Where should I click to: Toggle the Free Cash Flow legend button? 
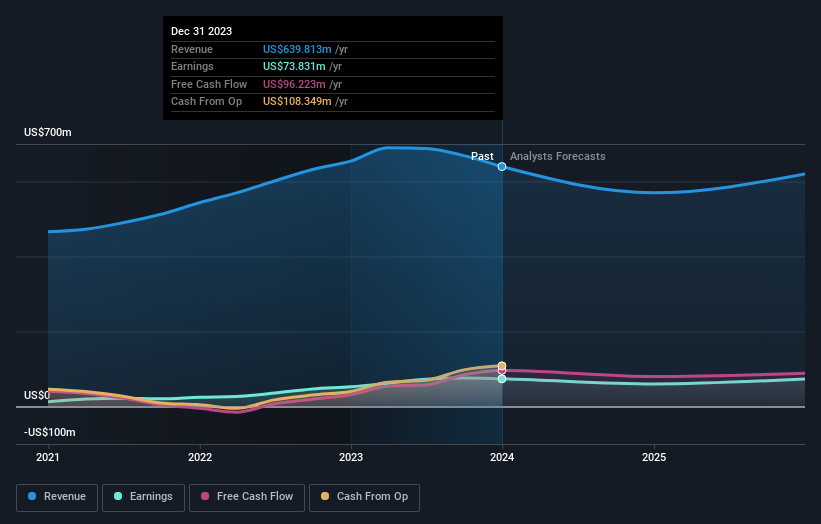pos(247,497)
